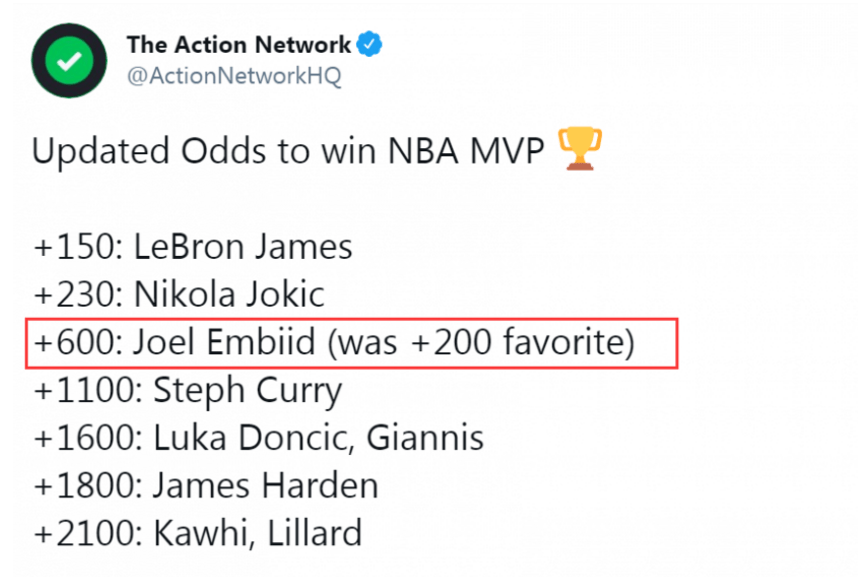The width and height of the screenshot is (858, 577).
Task: Click the Joel Embiid name
Action: 224,342
